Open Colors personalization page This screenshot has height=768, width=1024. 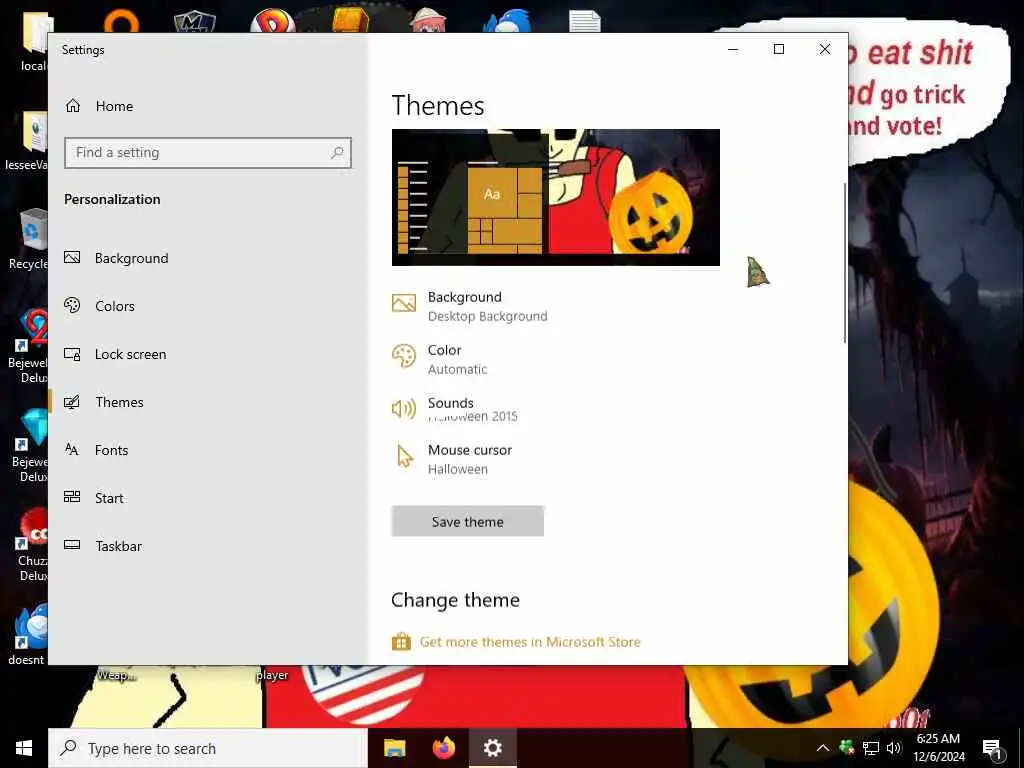click(x=99, y=306)
